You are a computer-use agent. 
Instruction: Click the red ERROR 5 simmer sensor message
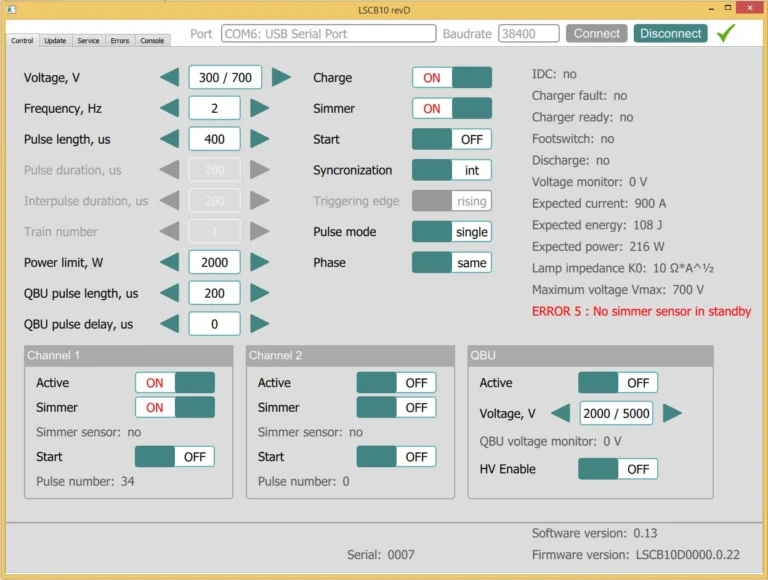(641, 312)
